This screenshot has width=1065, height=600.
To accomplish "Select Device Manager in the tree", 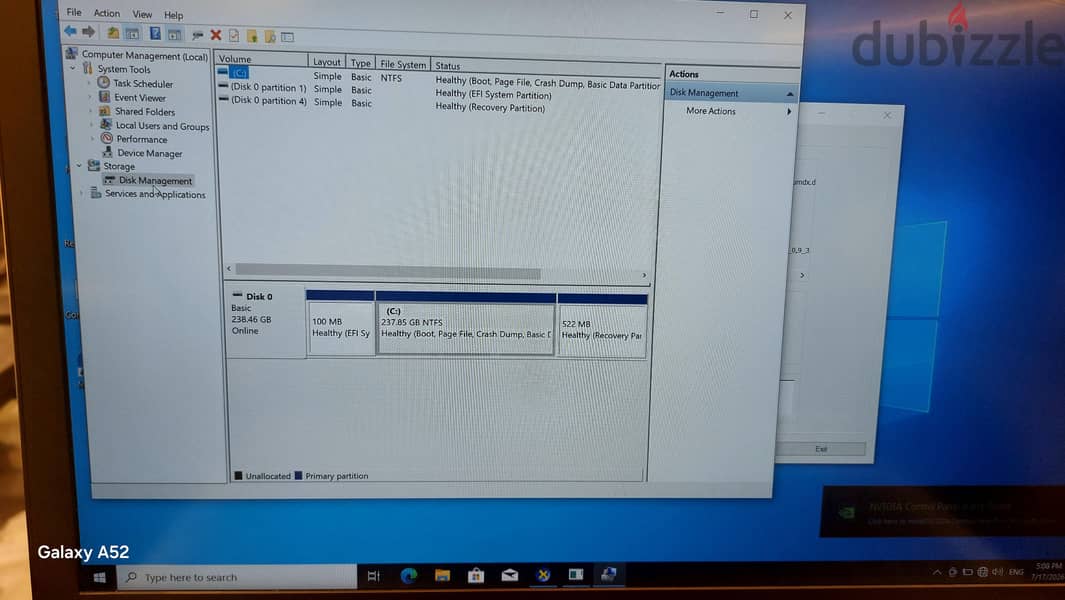I will [x=149, y=153].
